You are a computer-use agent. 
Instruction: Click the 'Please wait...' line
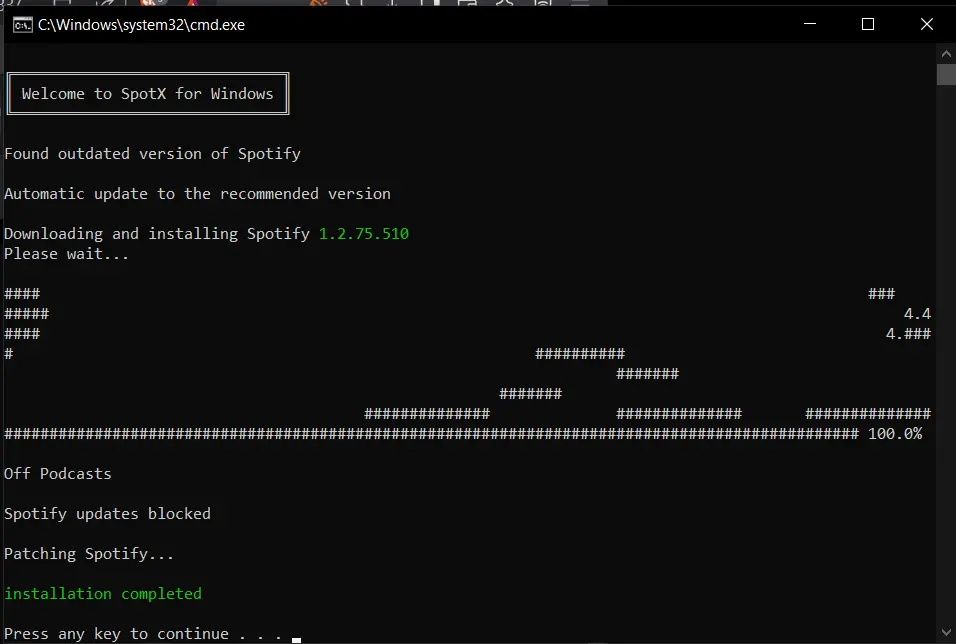click(66, 254)
